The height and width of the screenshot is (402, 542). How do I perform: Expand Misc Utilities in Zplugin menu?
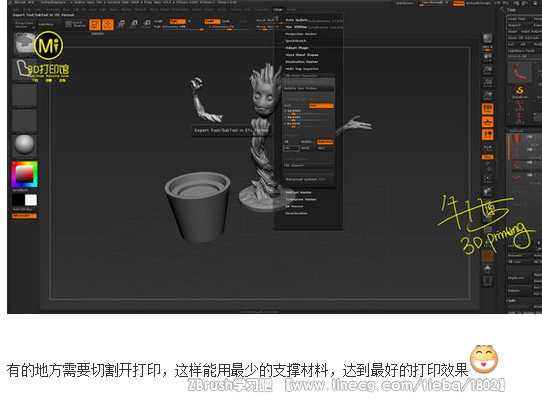(296, 27)
